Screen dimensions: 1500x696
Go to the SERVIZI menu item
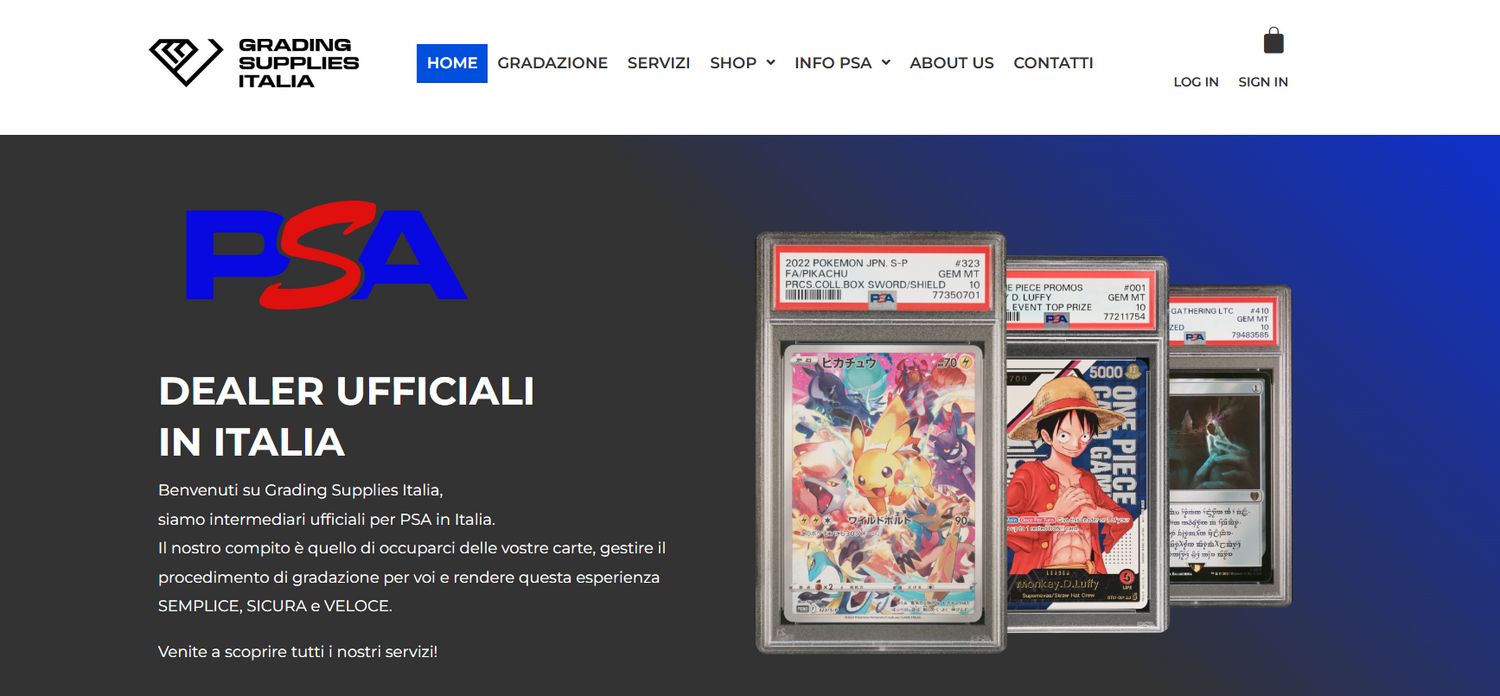click(658, 63)
